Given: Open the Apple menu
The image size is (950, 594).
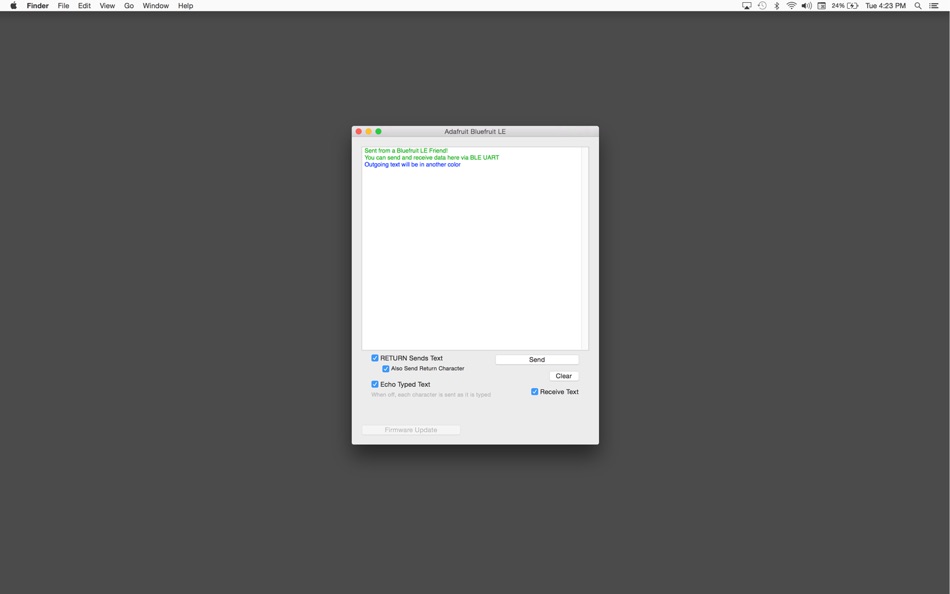Looking at the screenshot, I should click(x=13, y=5).
